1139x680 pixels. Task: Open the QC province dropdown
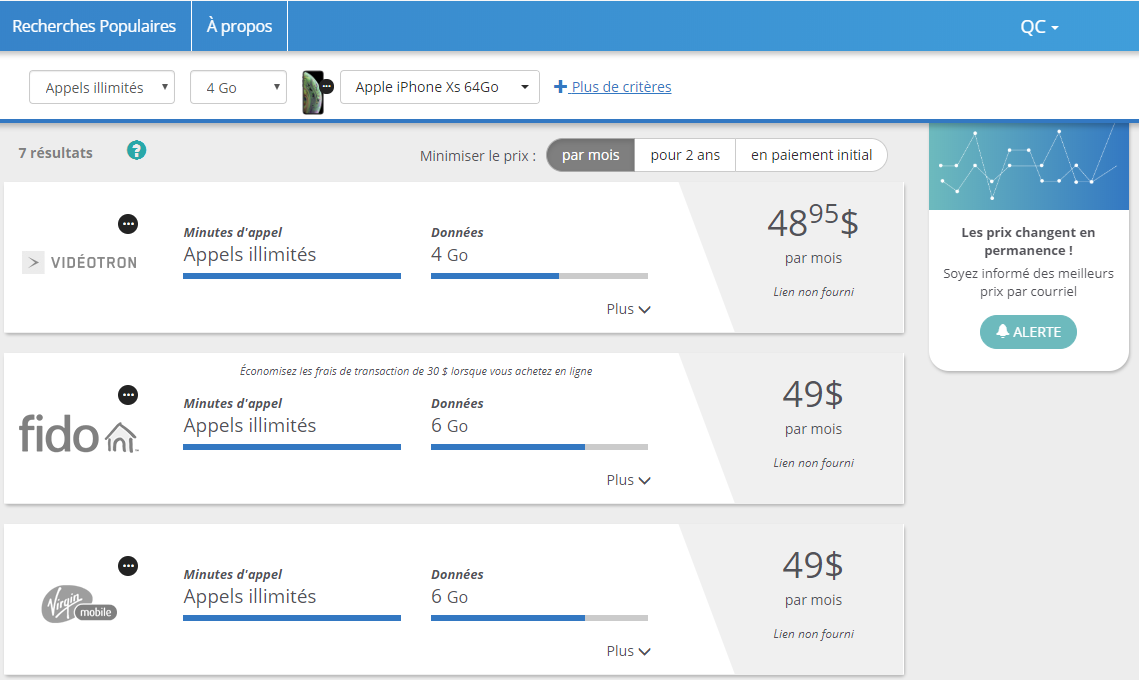pyautogui.click(x=1039, y=27)
